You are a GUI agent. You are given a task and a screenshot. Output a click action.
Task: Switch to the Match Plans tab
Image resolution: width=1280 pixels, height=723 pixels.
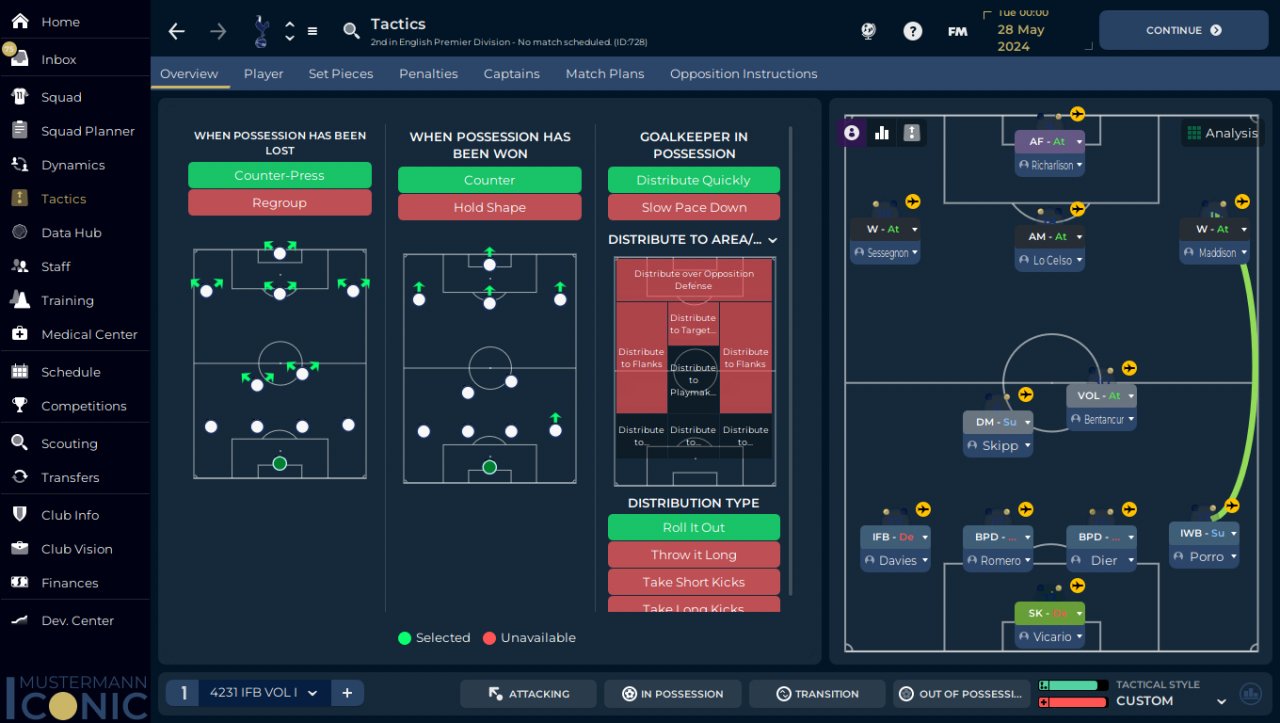coord(605,74)
